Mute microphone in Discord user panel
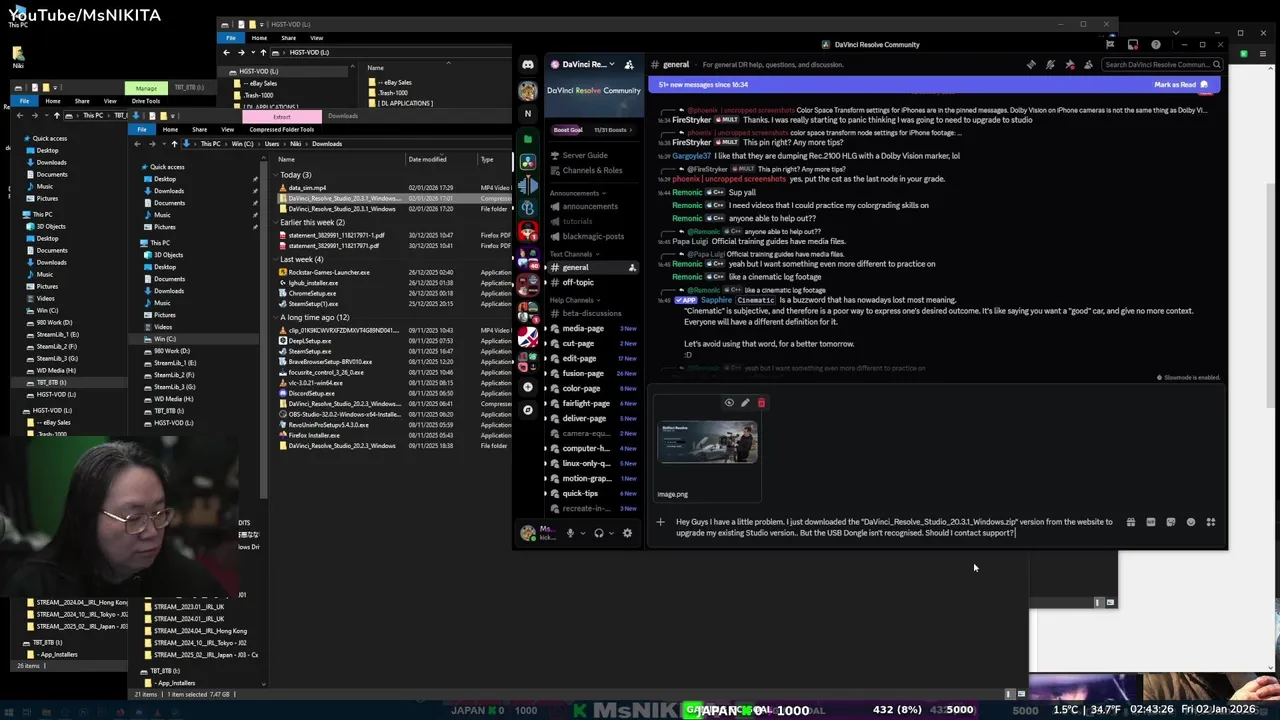Image resolution: width=1280 pixels, height=720 pixels. (x=570, y=533)
